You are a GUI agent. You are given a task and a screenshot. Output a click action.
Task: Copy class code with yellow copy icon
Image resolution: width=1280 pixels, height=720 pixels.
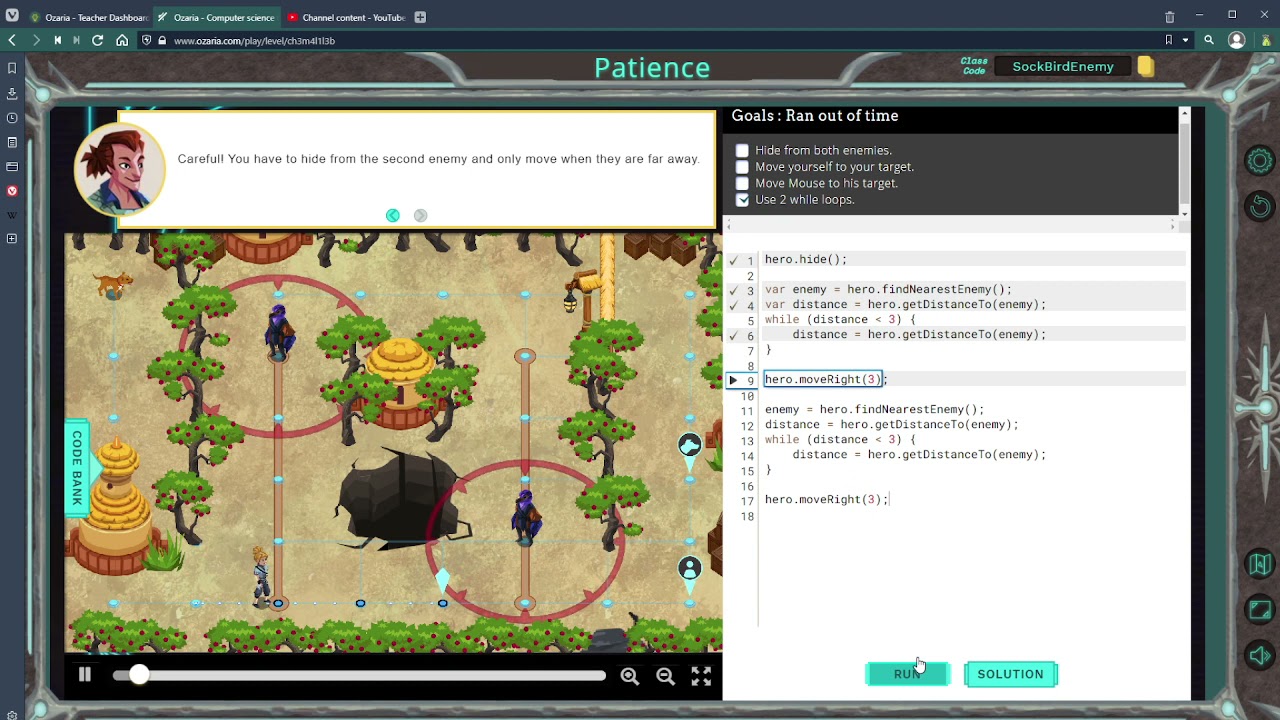pyautogui.click(x=1145, y=66)
